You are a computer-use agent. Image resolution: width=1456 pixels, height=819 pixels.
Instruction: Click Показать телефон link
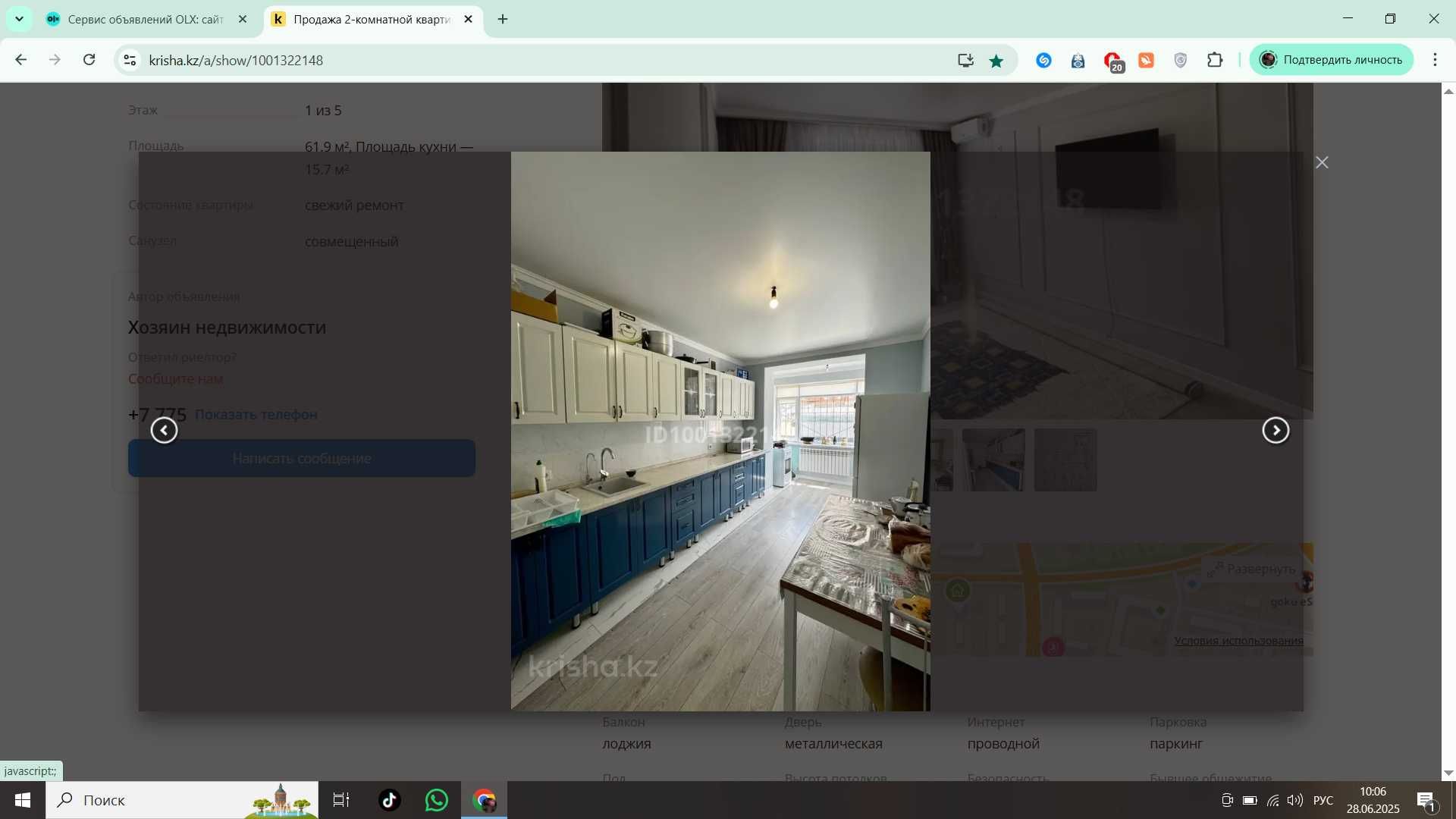[x=256, y=414]
